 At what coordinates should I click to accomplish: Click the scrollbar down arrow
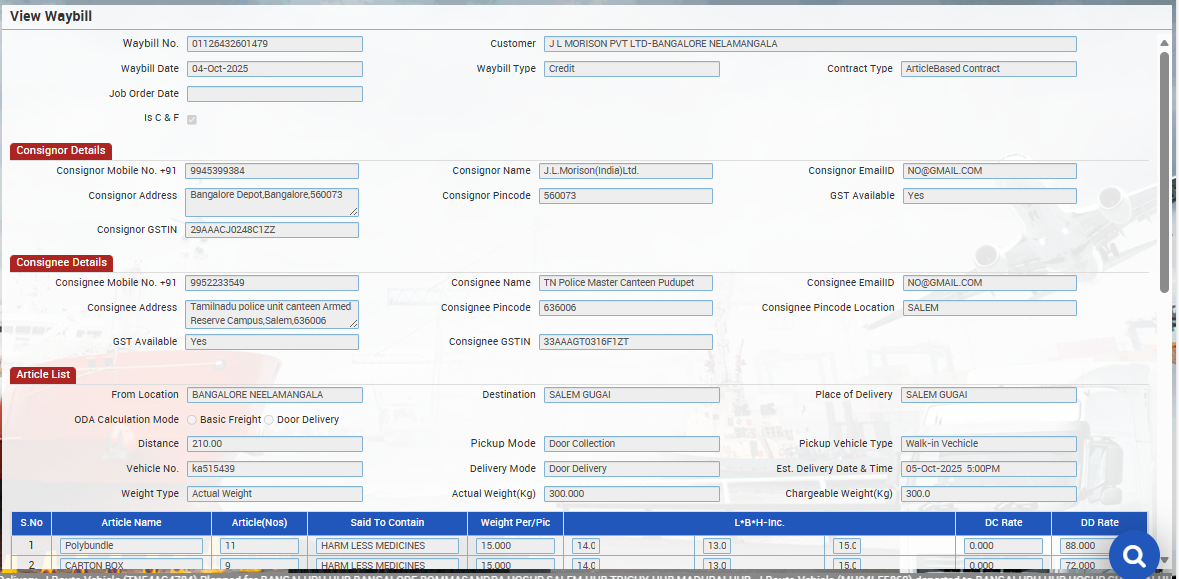(x=1163, y=560)
